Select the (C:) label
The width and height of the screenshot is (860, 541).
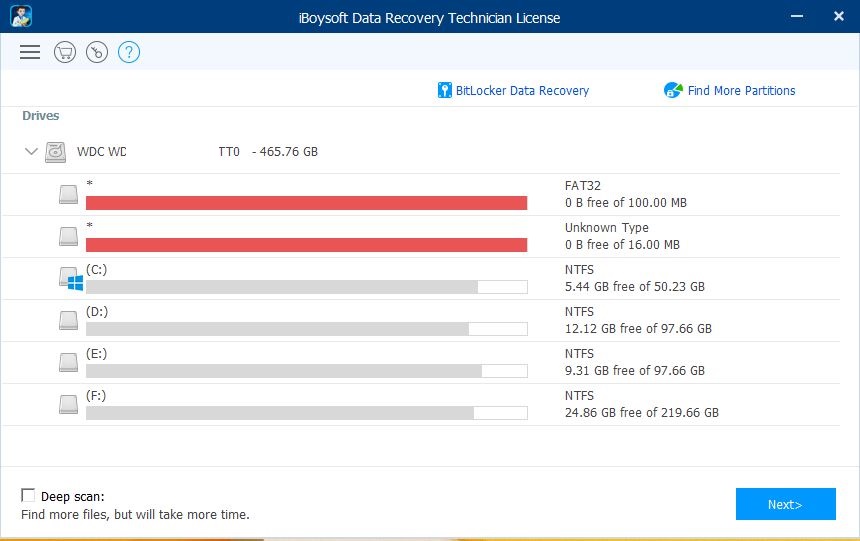tap(97, 269)
